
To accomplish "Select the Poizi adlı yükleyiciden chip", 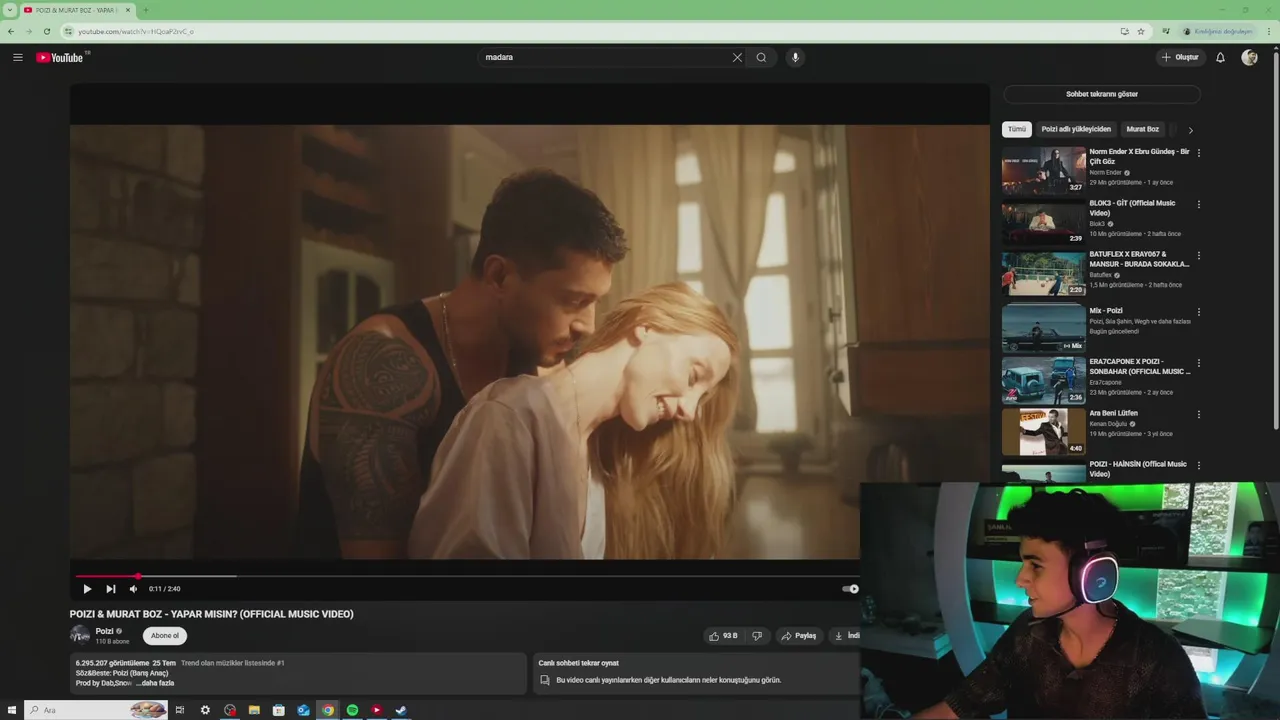I will [x=1076, y=129].
